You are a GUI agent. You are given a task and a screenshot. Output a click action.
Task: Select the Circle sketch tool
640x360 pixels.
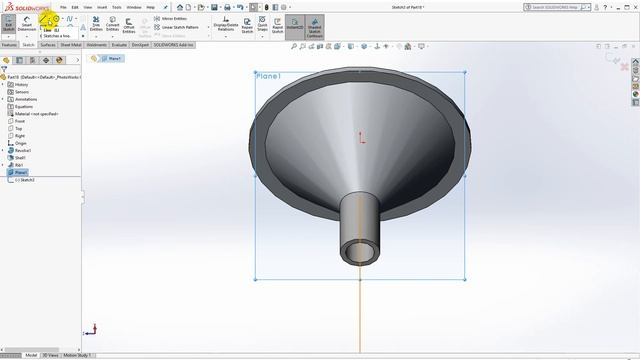pos(56,19)
